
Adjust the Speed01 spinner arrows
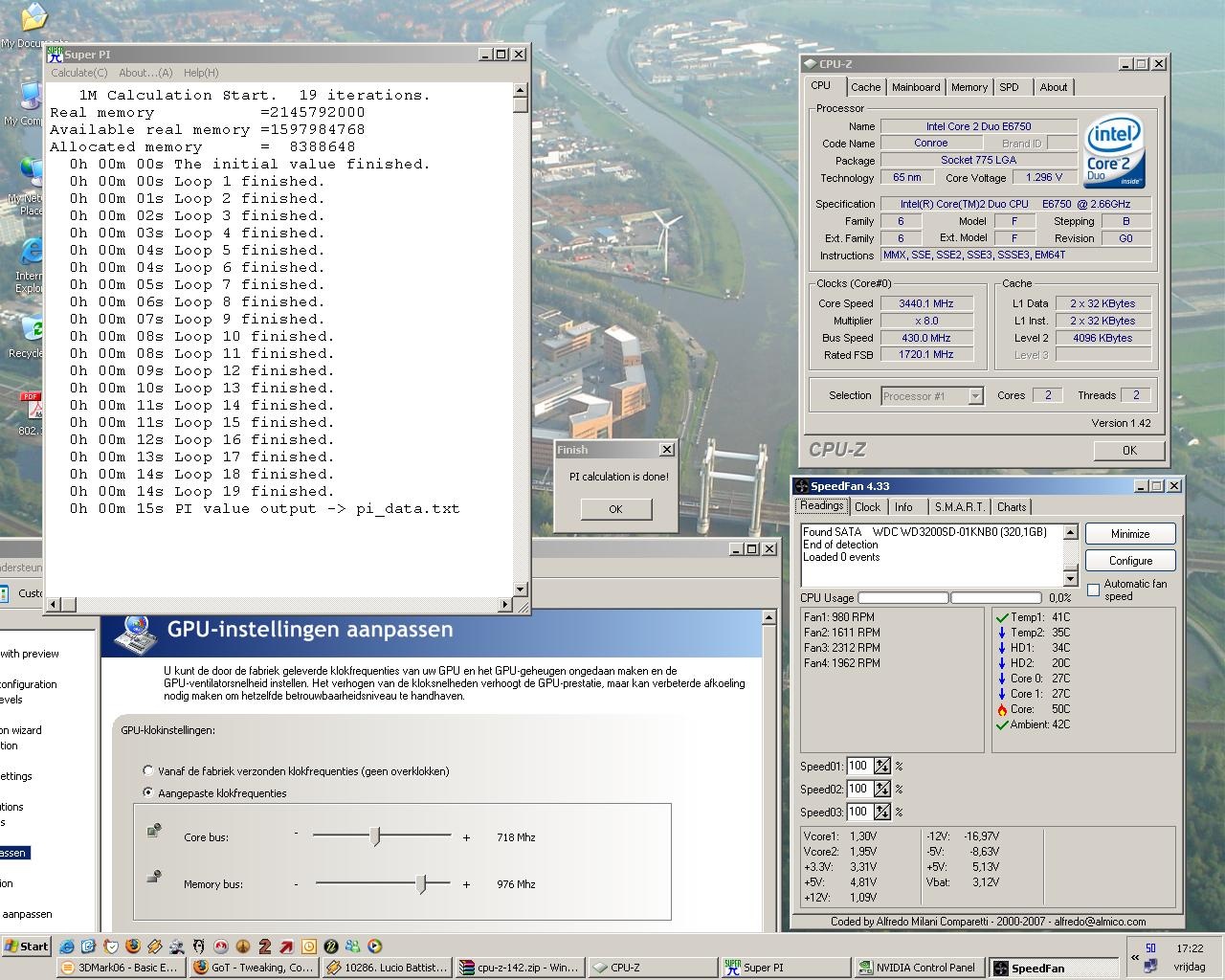(x=881, y=766)
